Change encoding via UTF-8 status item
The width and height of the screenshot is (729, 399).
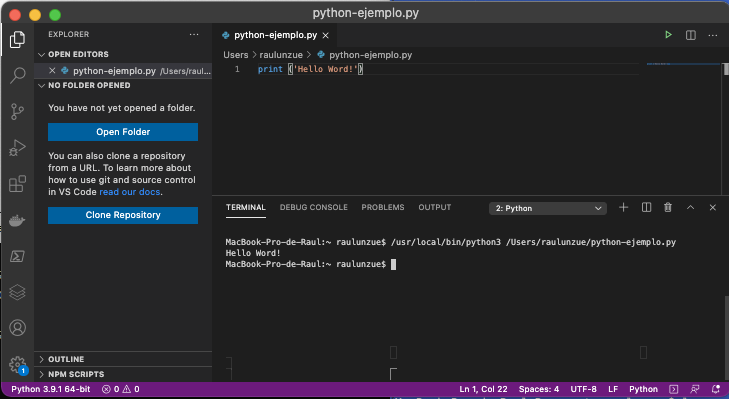[x=583, y=389]
